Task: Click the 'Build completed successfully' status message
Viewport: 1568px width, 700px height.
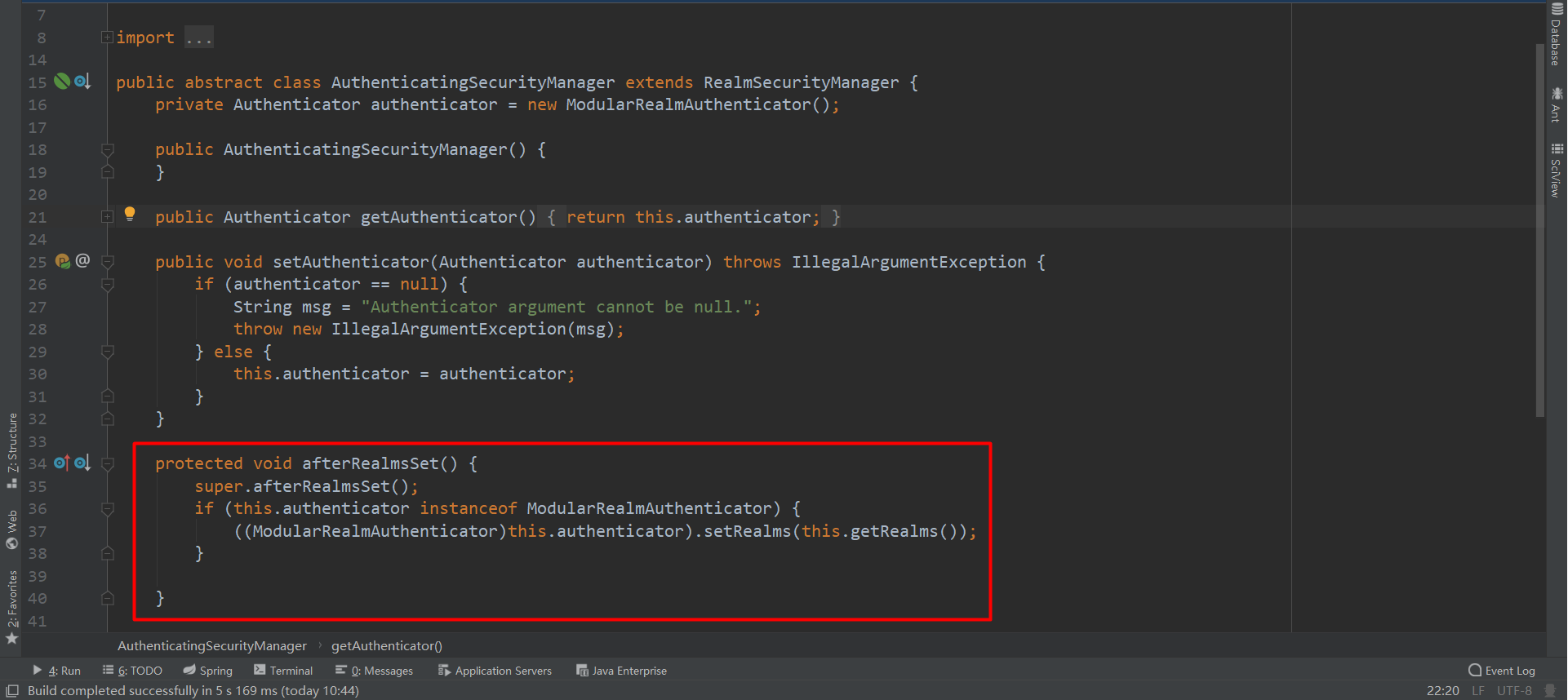Action: click(x=193, y=690)
